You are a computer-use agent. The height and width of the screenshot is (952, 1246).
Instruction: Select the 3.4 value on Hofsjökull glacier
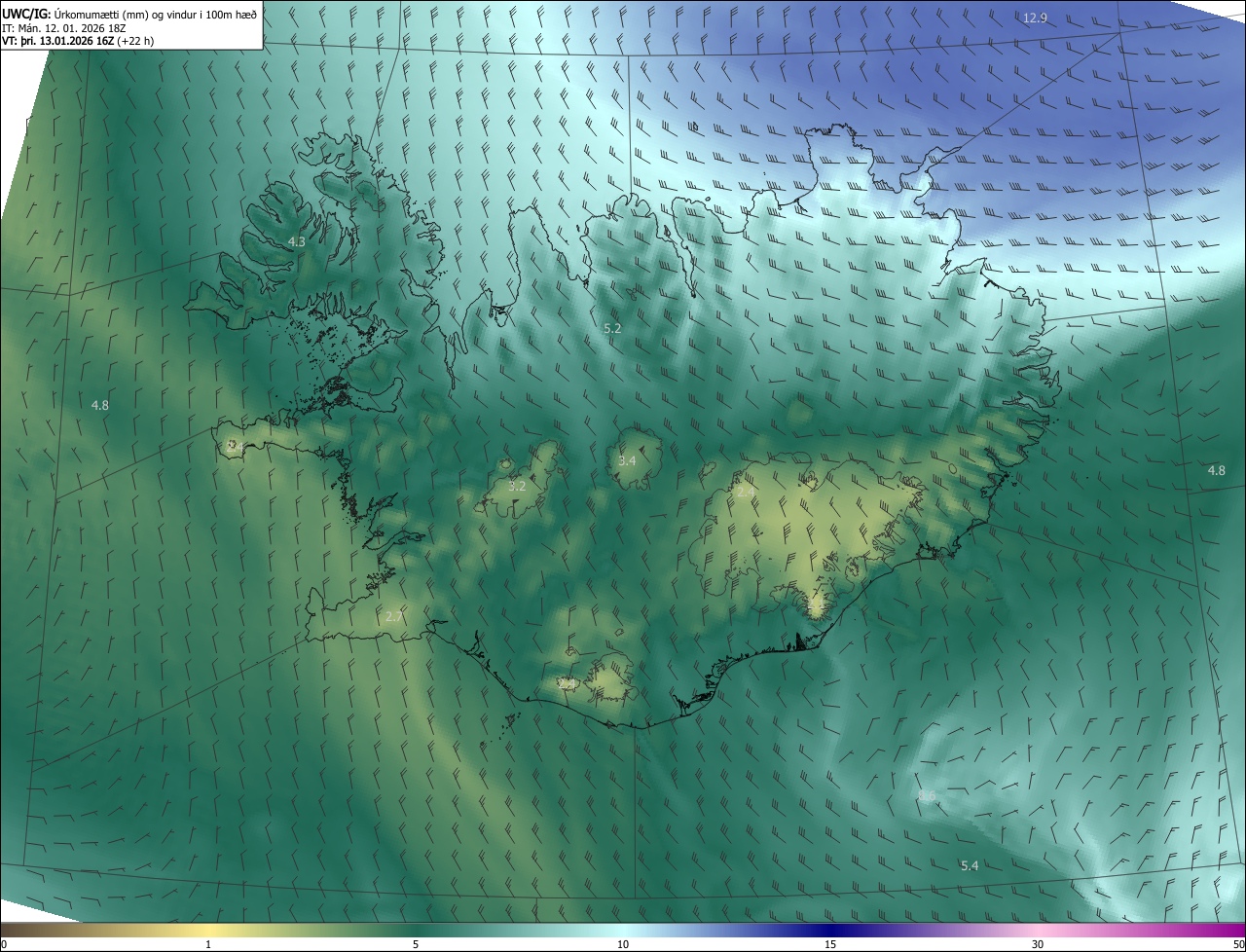(x=627, y=460)
